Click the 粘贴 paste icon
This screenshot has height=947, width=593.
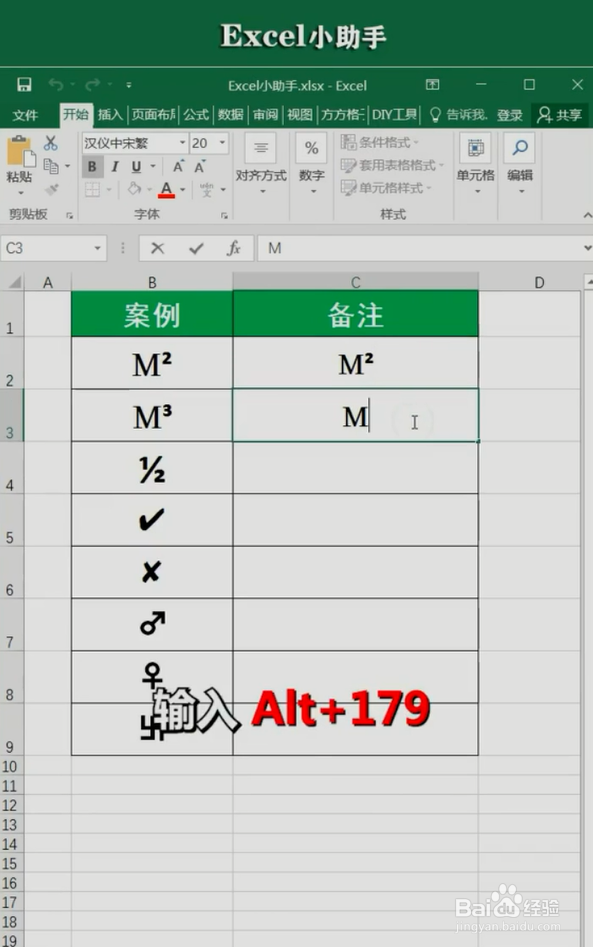[x=19, y=151]
